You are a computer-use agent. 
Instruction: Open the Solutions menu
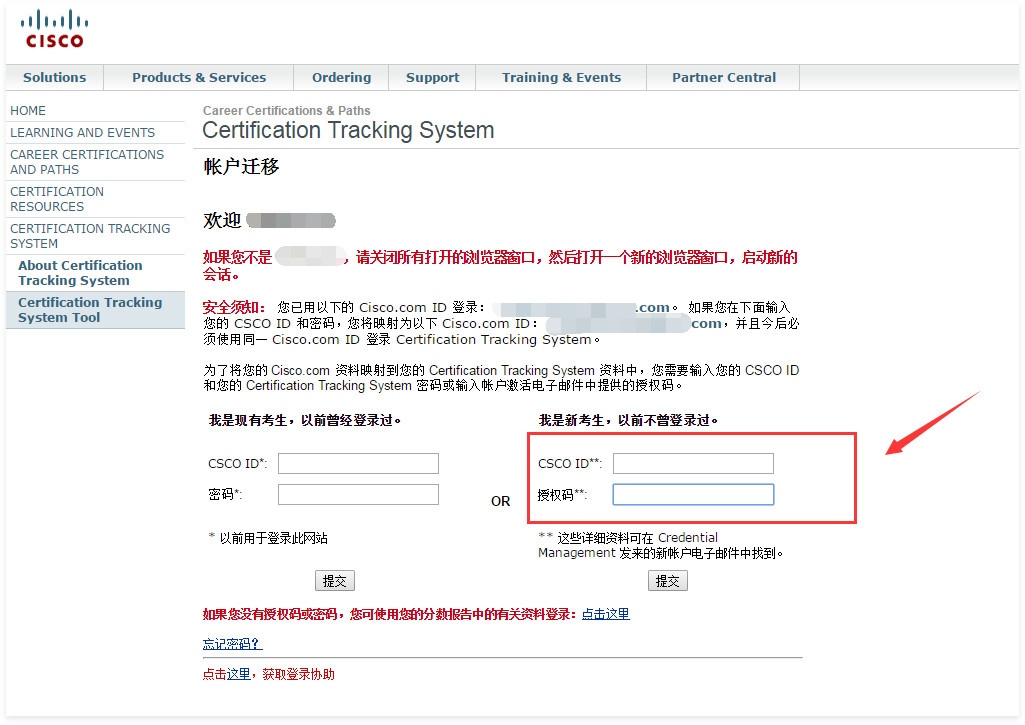(x=54, y=77)
